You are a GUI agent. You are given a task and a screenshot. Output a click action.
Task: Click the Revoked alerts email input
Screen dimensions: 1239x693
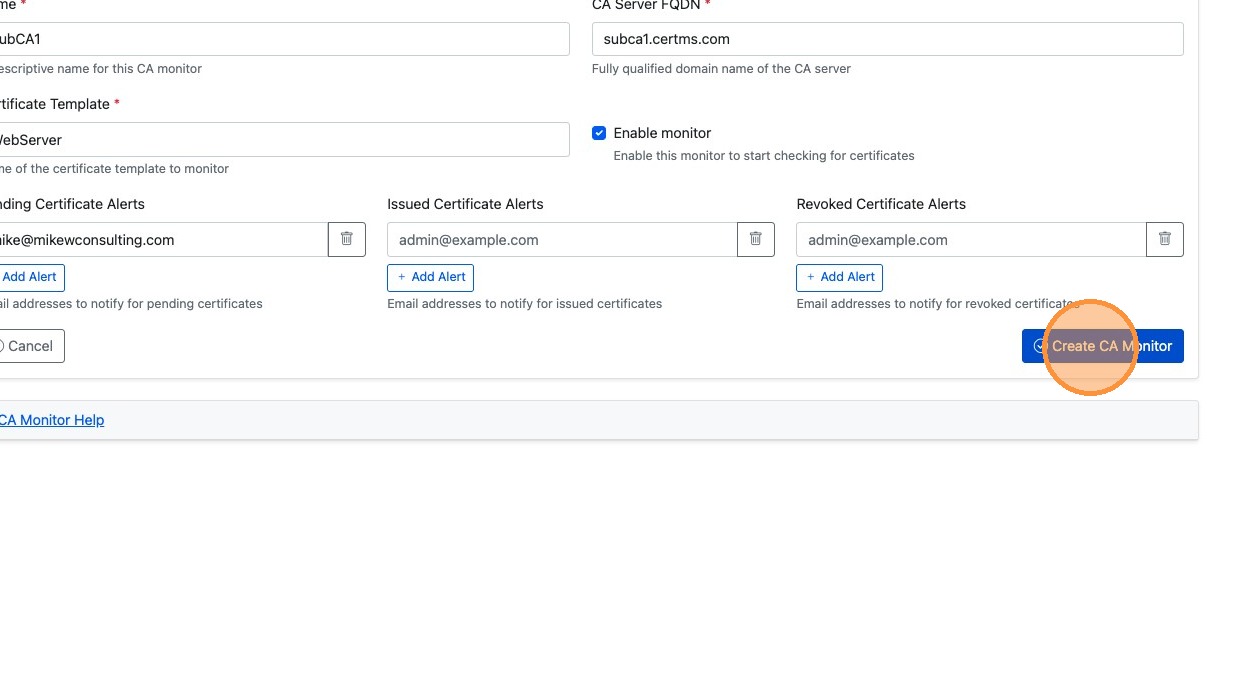pos(972,240)
